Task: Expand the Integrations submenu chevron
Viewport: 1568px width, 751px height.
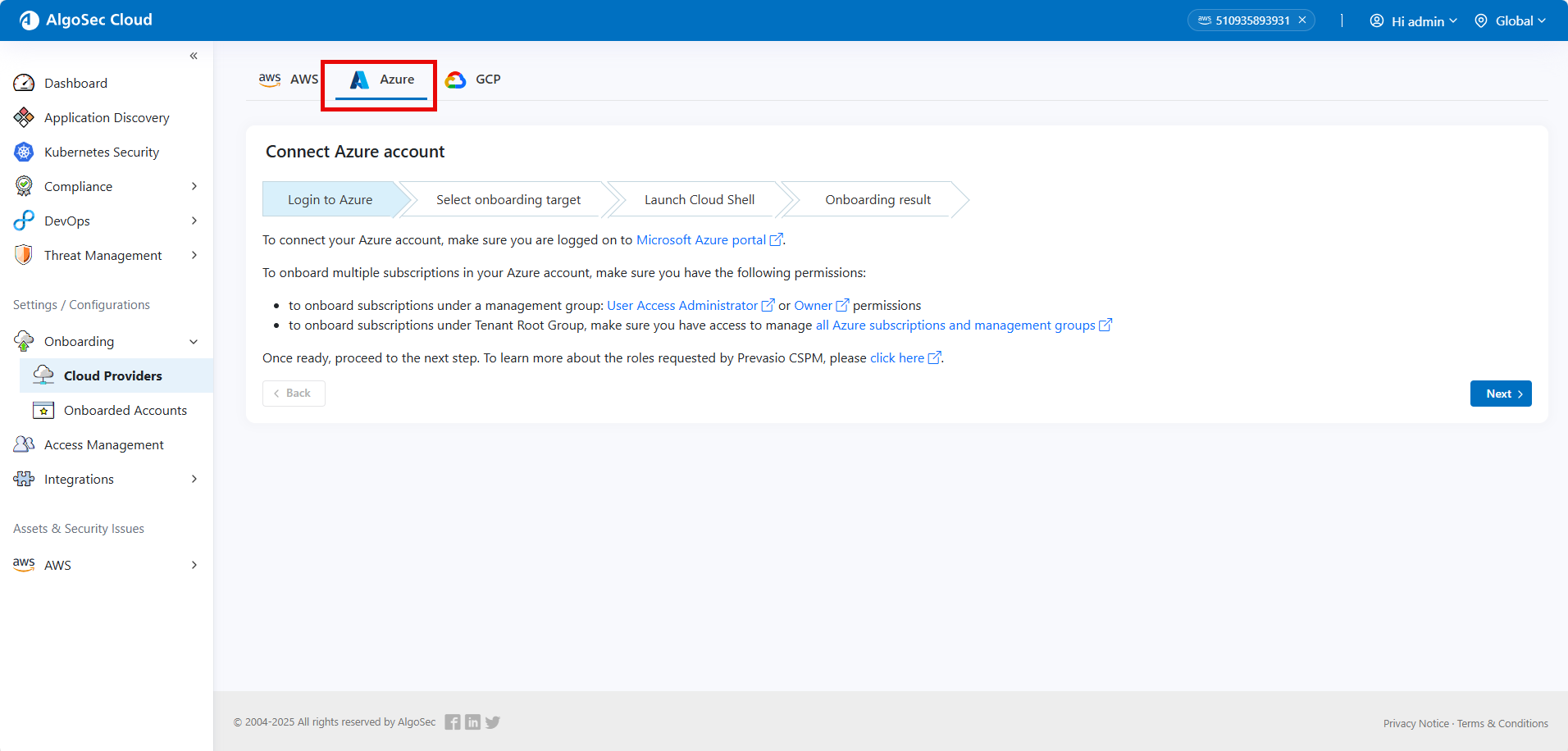Action: click(x=194, y=479)
